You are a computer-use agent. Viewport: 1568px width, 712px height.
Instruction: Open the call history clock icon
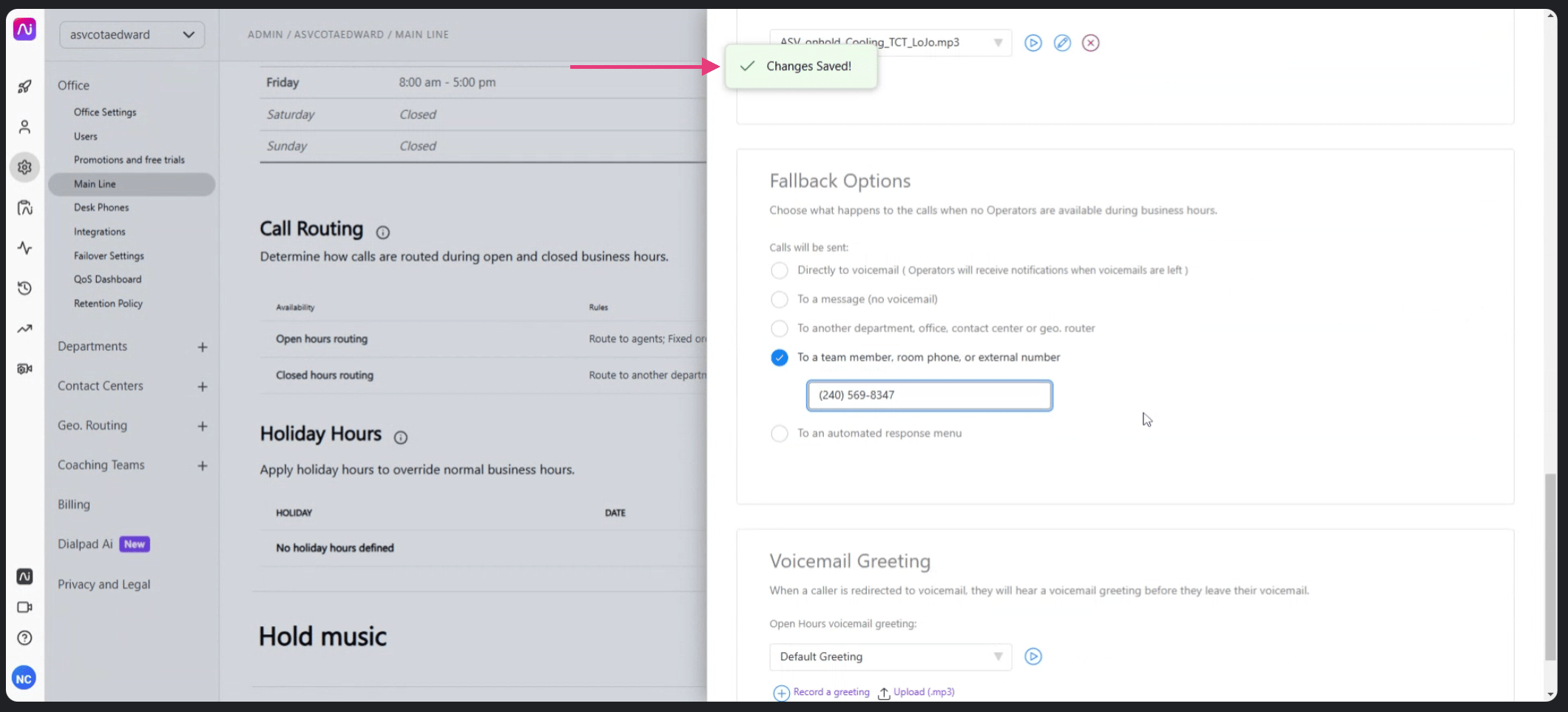24,288
